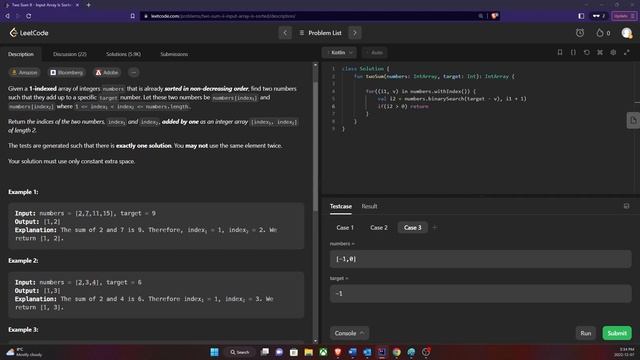Toggle the browser sidebar panel

(x=581, y=16)
